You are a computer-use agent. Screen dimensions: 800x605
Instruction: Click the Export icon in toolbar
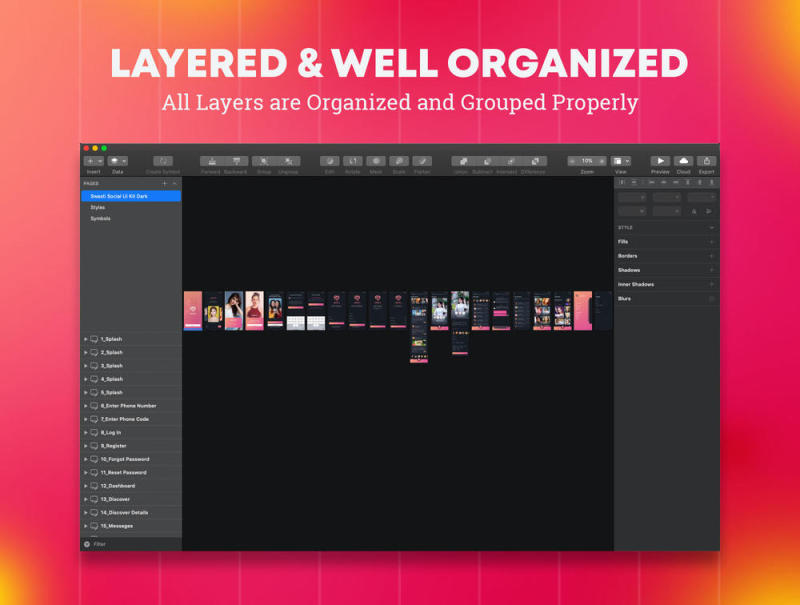(x=707, y=161)
